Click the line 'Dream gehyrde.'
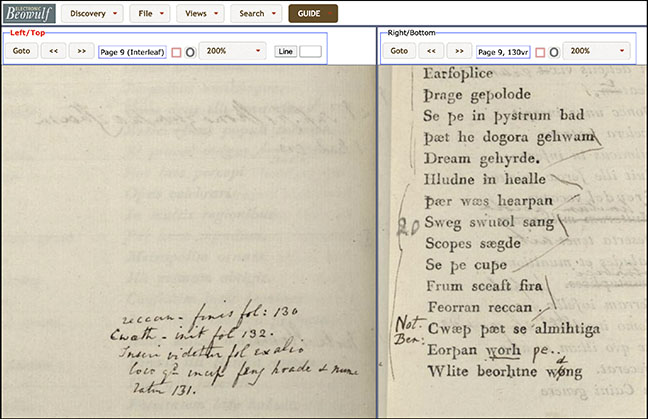Image resolution: width=648 pixels, height=419 pixels. click(482, 159)
